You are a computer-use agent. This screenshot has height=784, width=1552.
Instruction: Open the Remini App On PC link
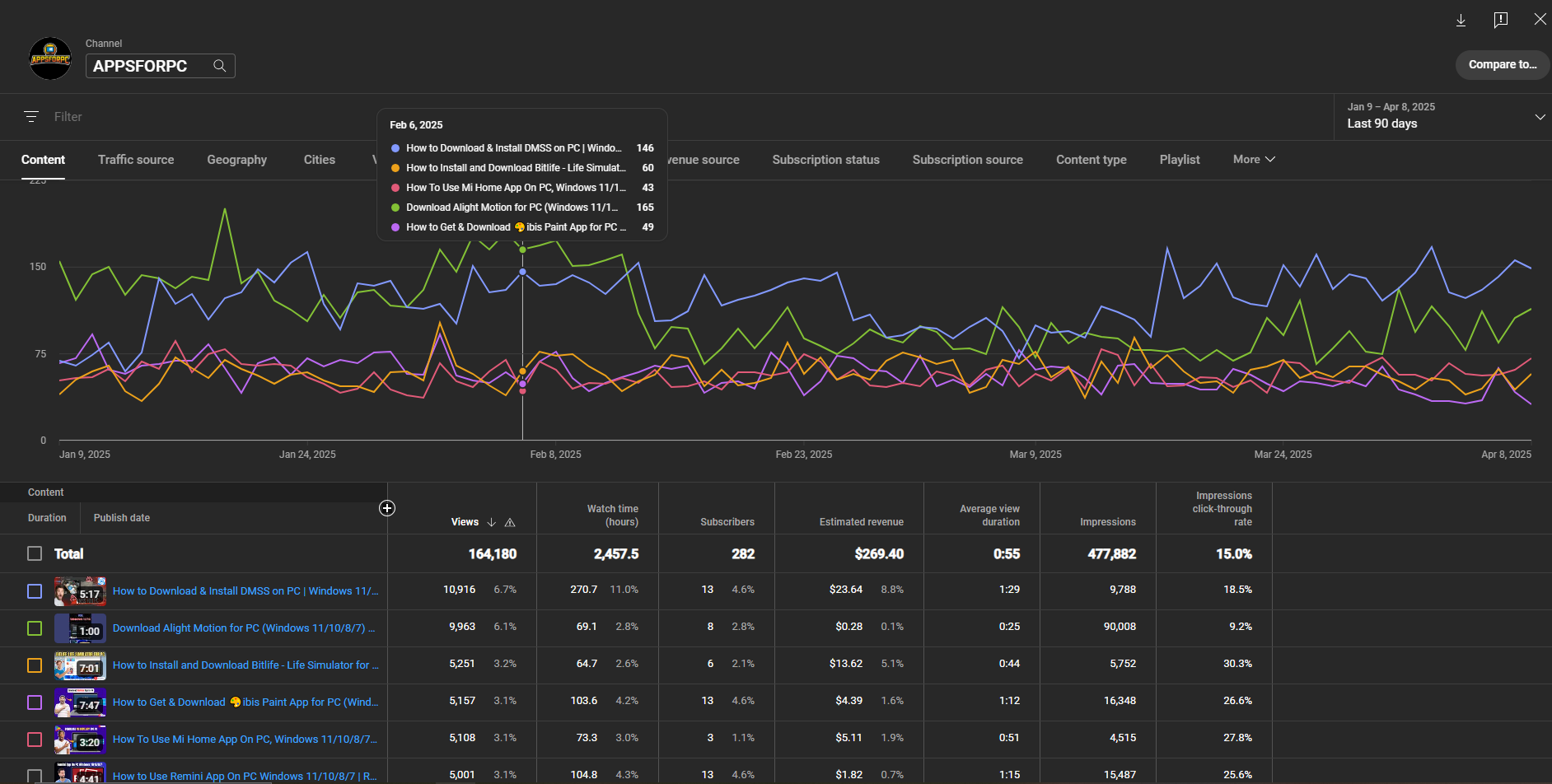[x=245, y=776]
